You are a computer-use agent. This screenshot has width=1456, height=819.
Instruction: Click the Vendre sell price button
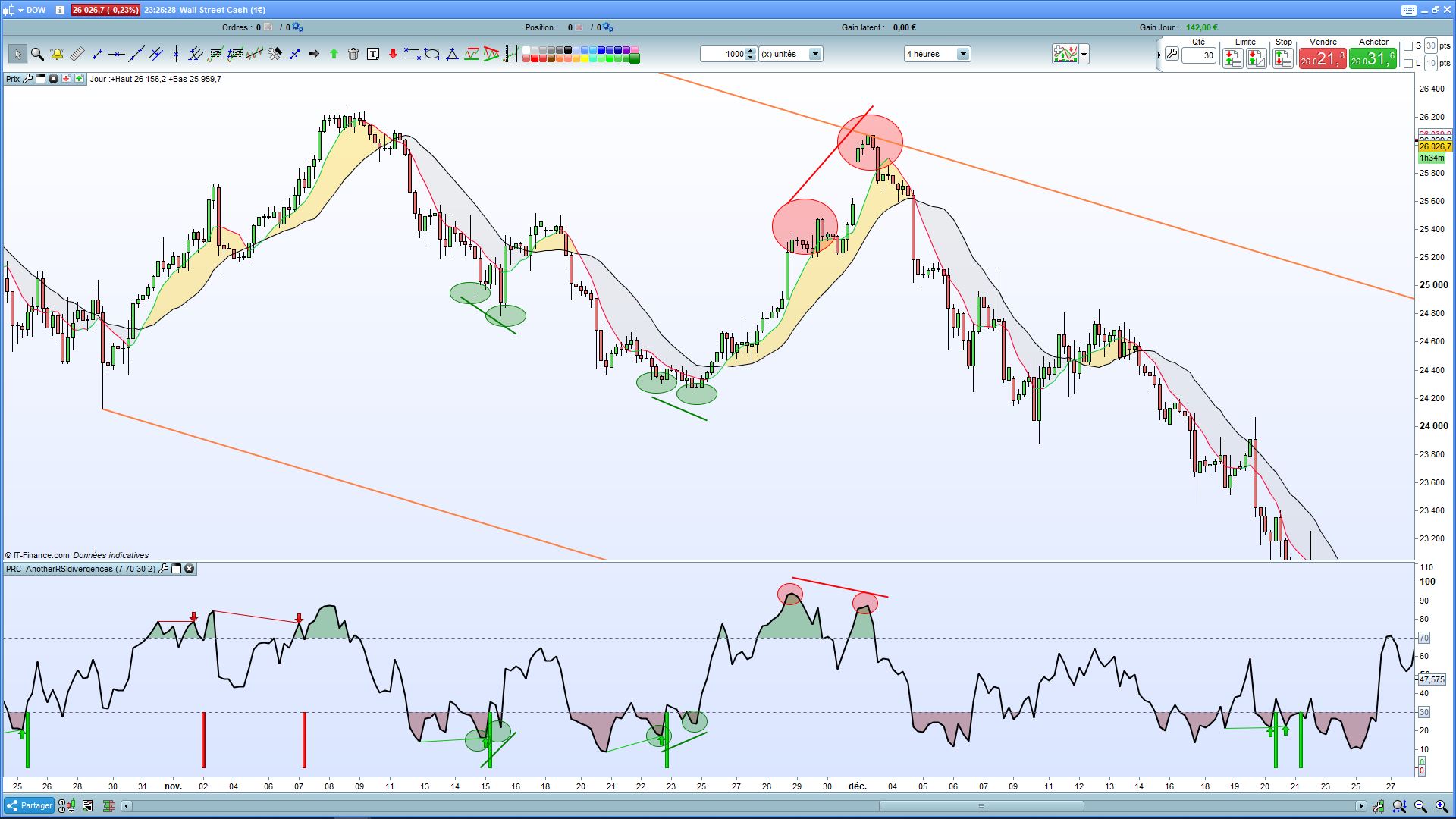point(1323,58)
